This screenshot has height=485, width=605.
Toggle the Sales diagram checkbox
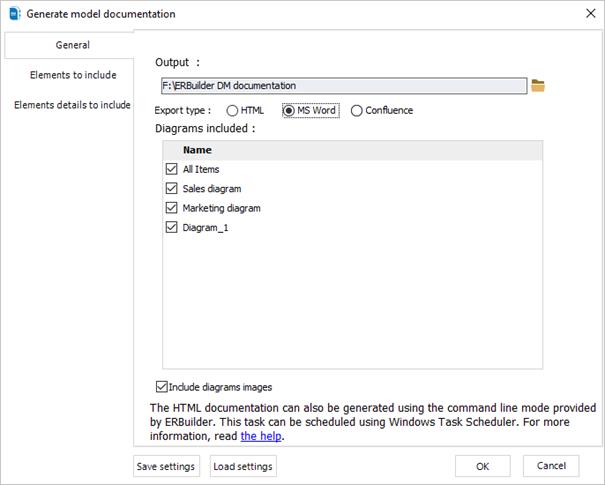pyautogui.click(x=171, y=189)
